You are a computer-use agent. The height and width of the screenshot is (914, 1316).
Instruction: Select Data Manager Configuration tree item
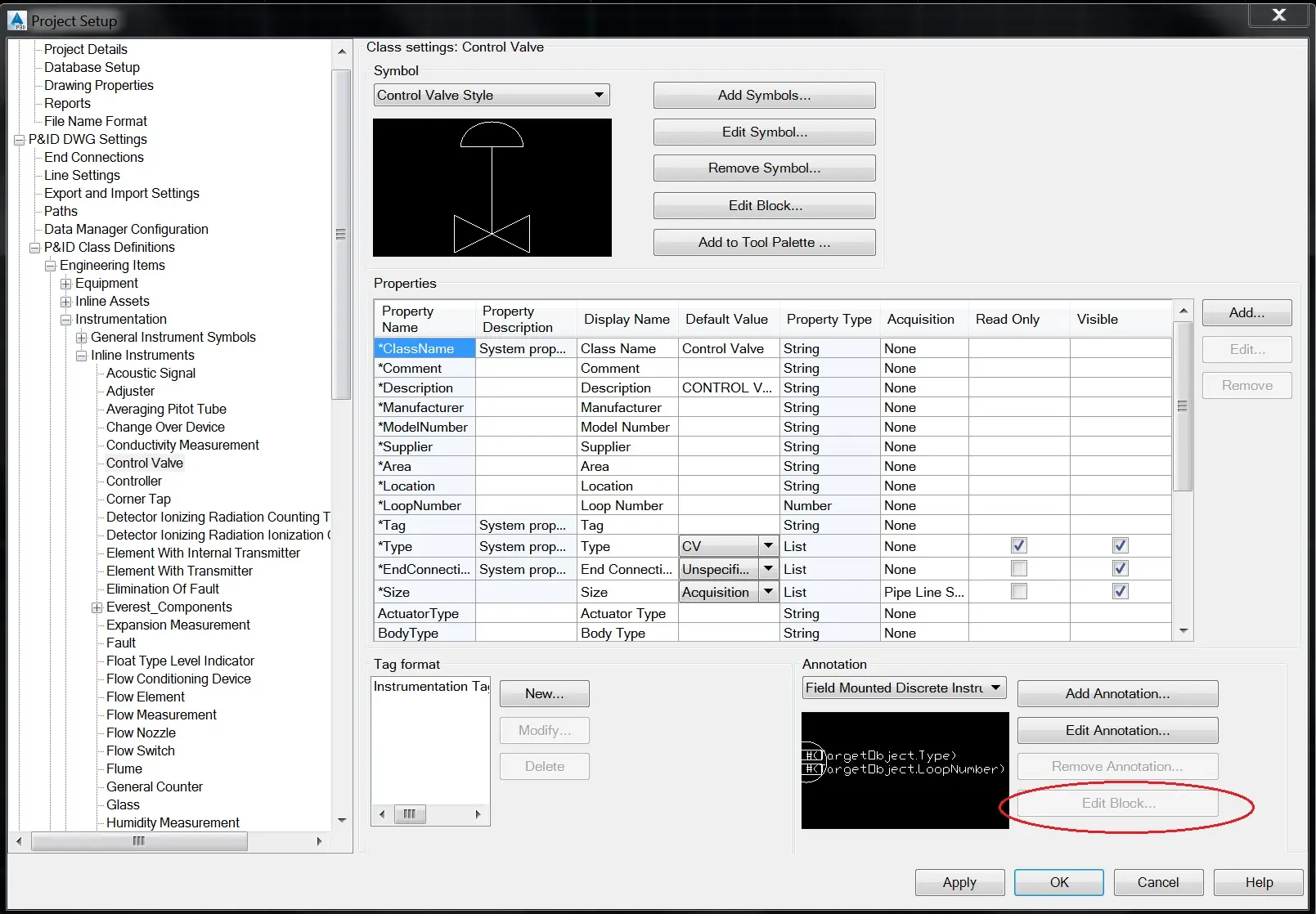click(x=126, y=229)
